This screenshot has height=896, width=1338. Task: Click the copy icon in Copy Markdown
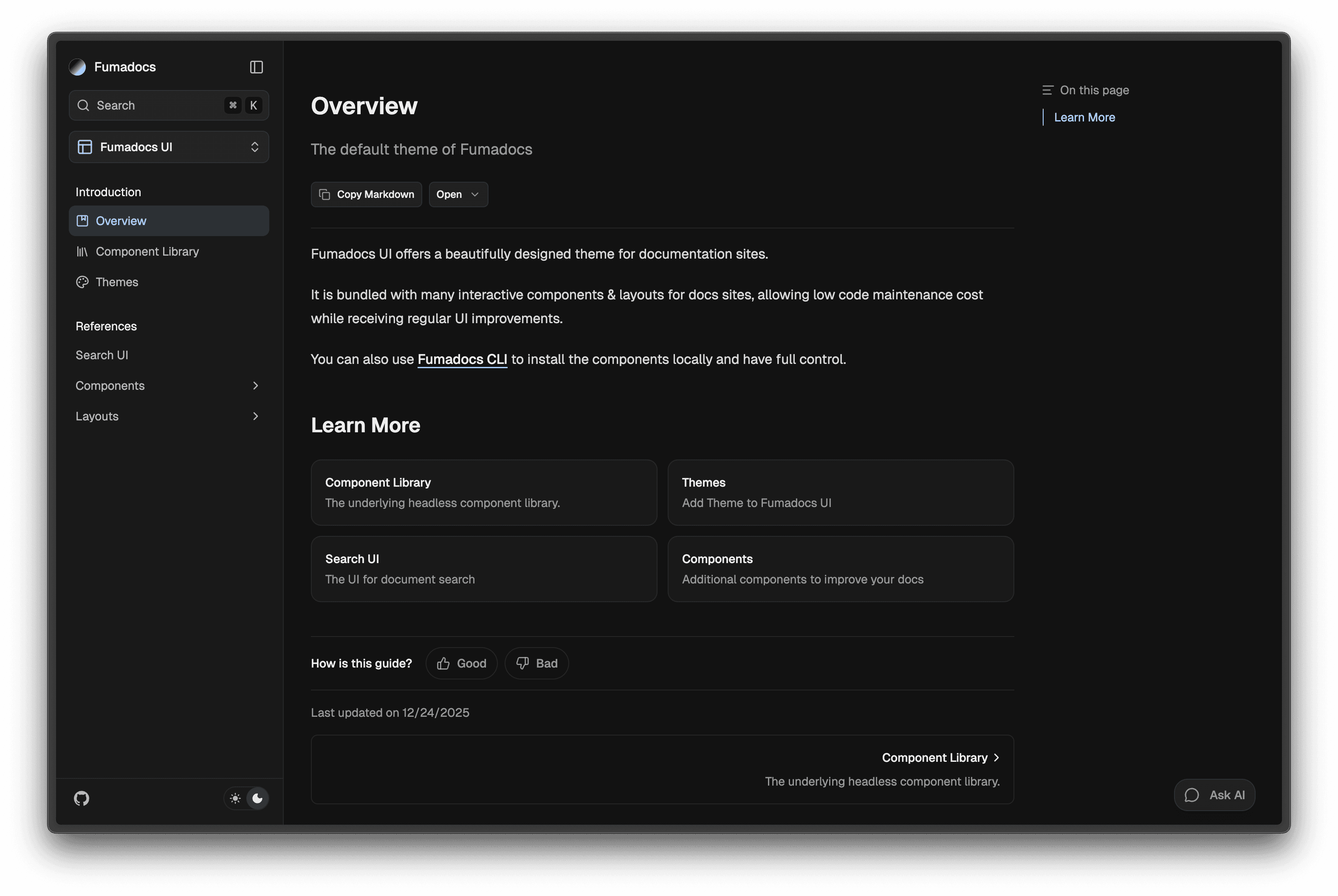tap(325, 194)
